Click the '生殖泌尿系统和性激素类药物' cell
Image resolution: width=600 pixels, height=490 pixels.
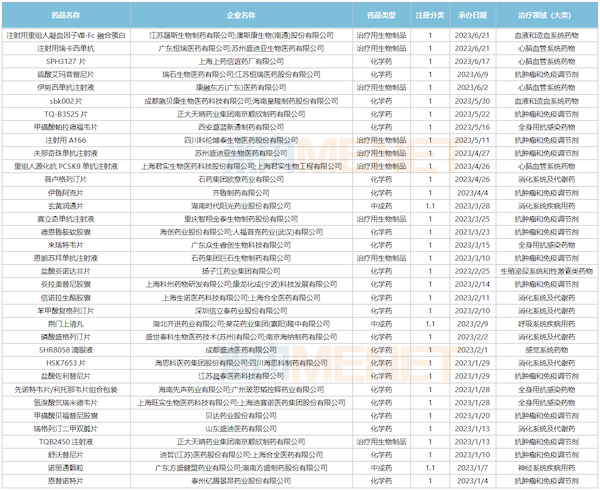click(x=547, y=271)
